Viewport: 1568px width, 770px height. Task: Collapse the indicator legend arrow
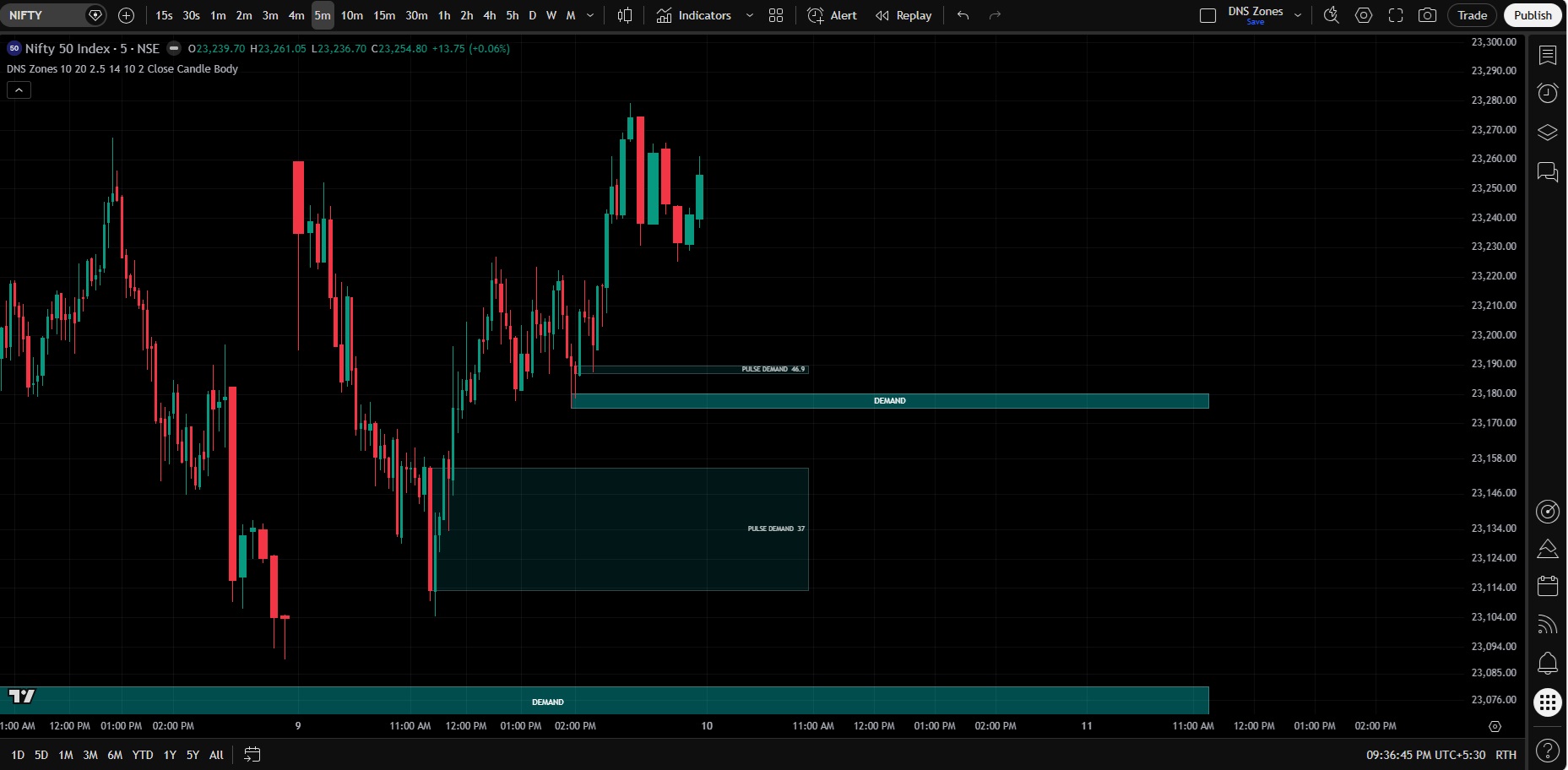pyautogui.click(x=19, y=89)
